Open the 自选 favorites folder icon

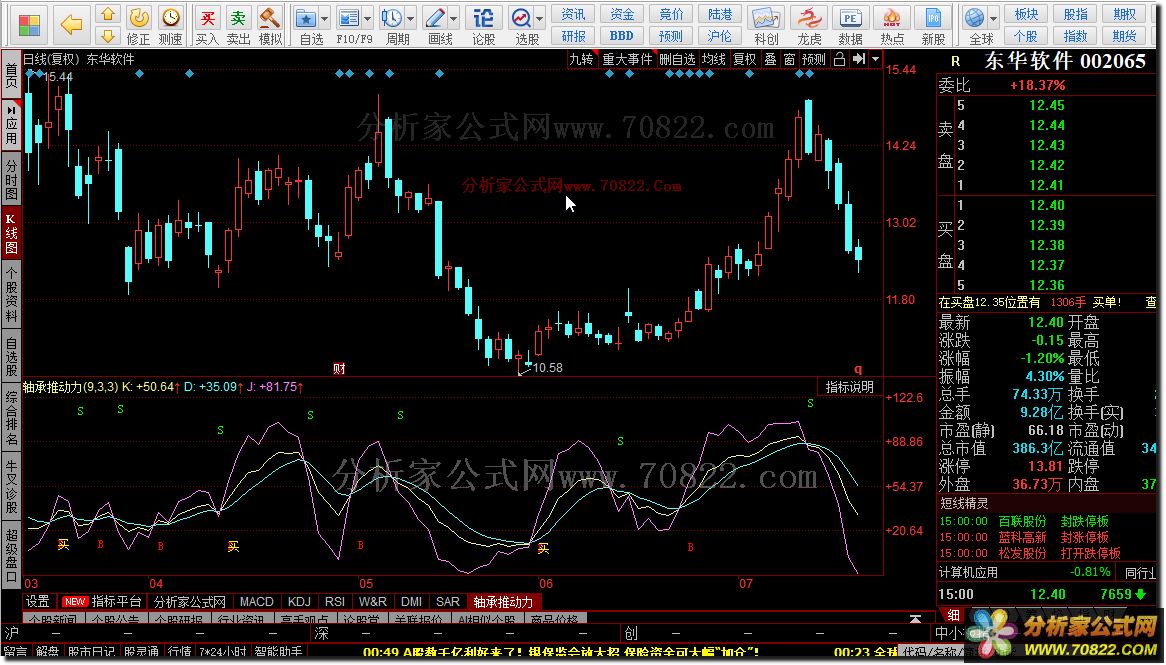pyautogui.click(x=305, y=18)
